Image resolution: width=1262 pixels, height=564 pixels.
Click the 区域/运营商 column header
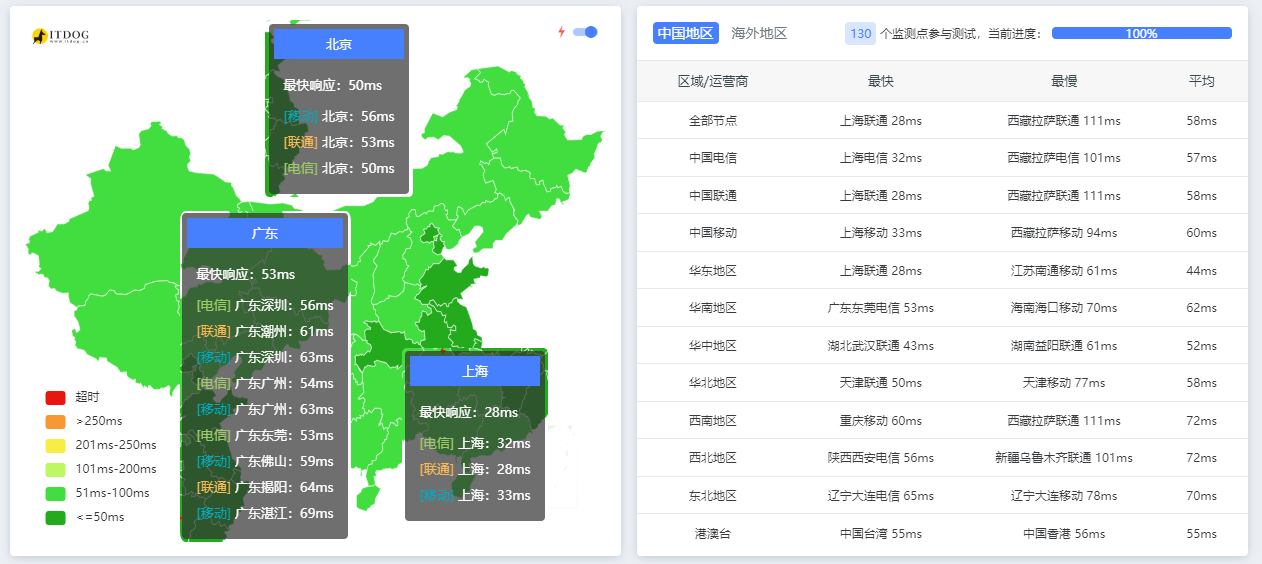[712, 81]
